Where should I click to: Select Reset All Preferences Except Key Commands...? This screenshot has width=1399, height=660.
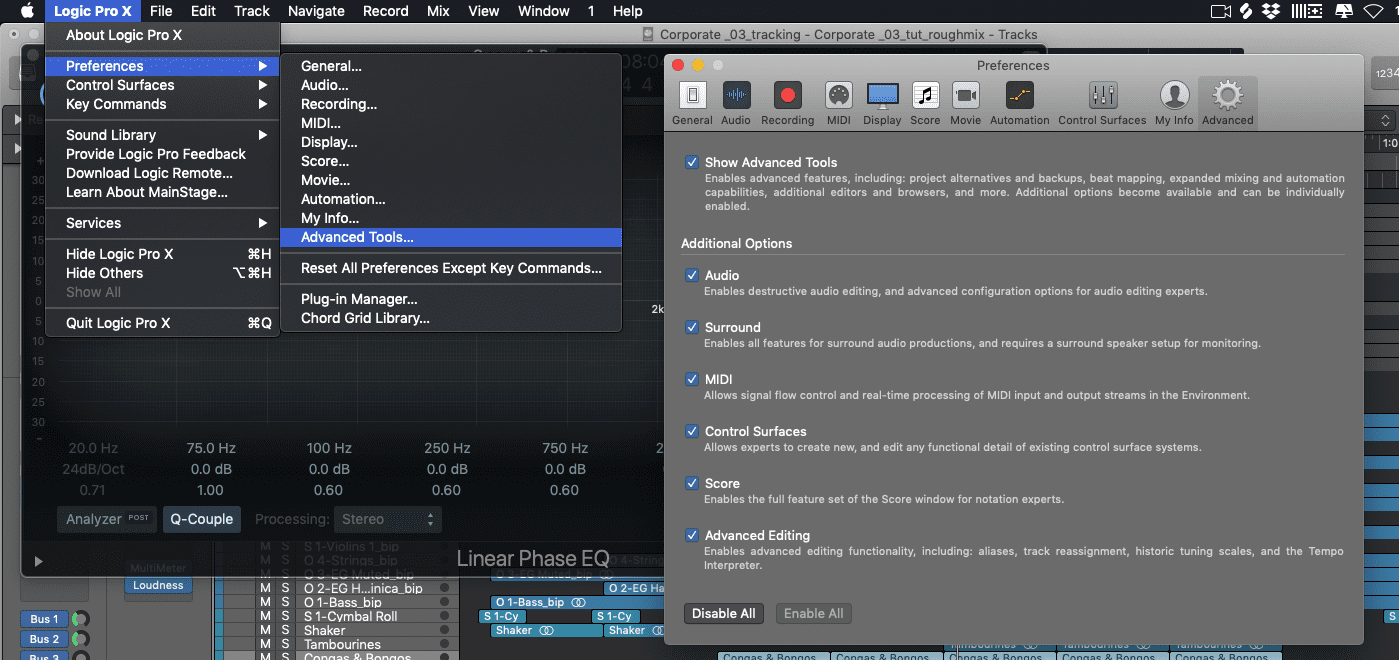(x=451, y=268)
